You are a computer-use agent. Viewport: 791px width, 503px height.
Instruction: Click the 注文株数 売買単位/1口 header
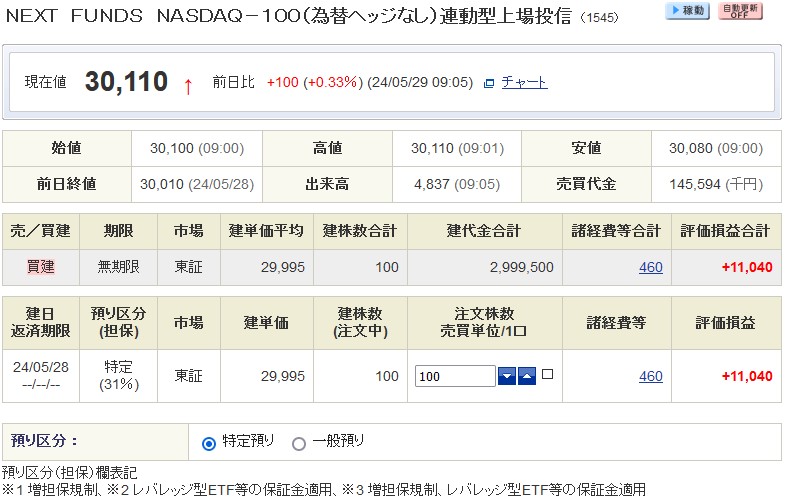(x=484, y=322)
